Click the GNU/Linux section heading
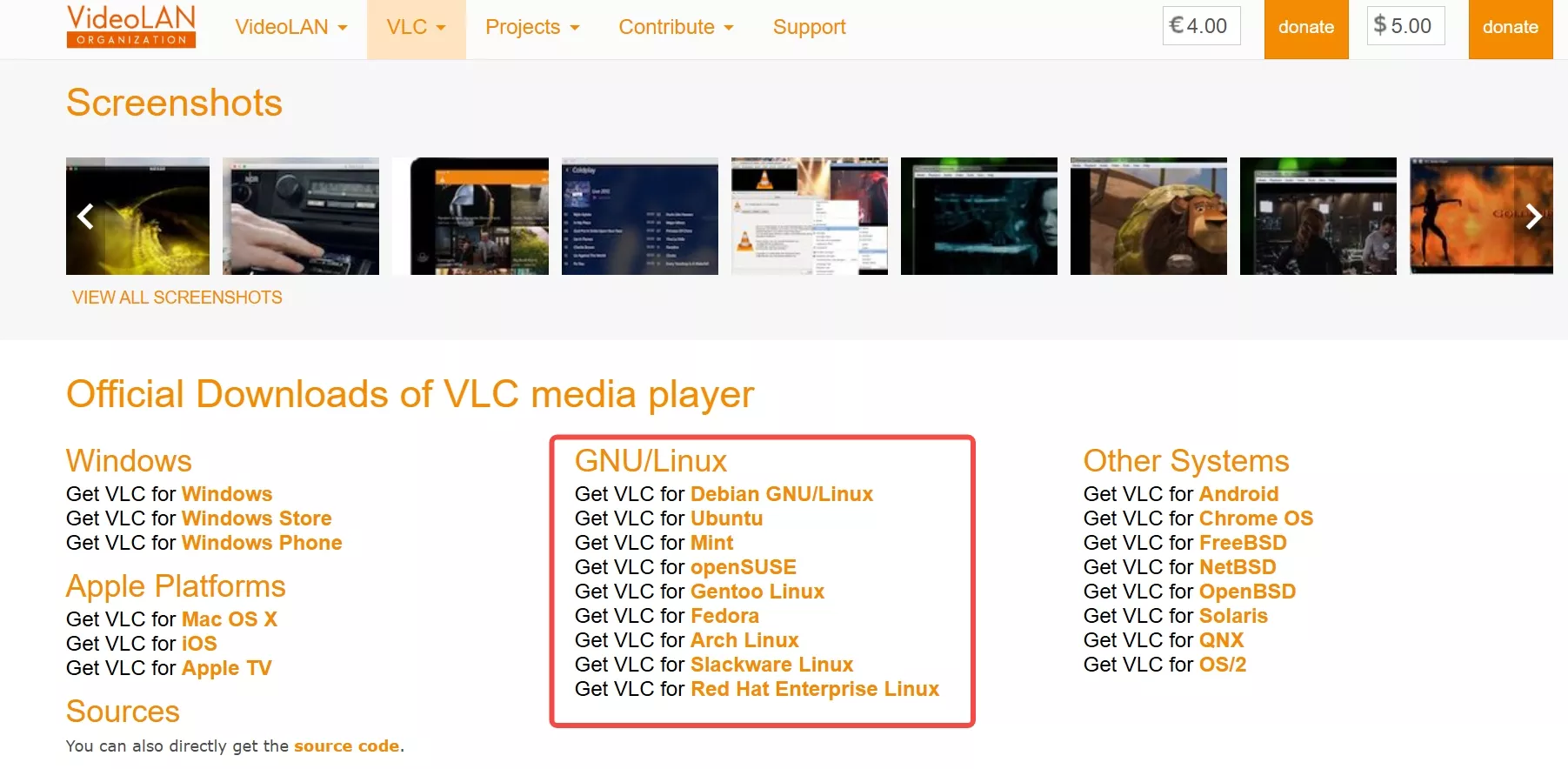 click(651, 461)
